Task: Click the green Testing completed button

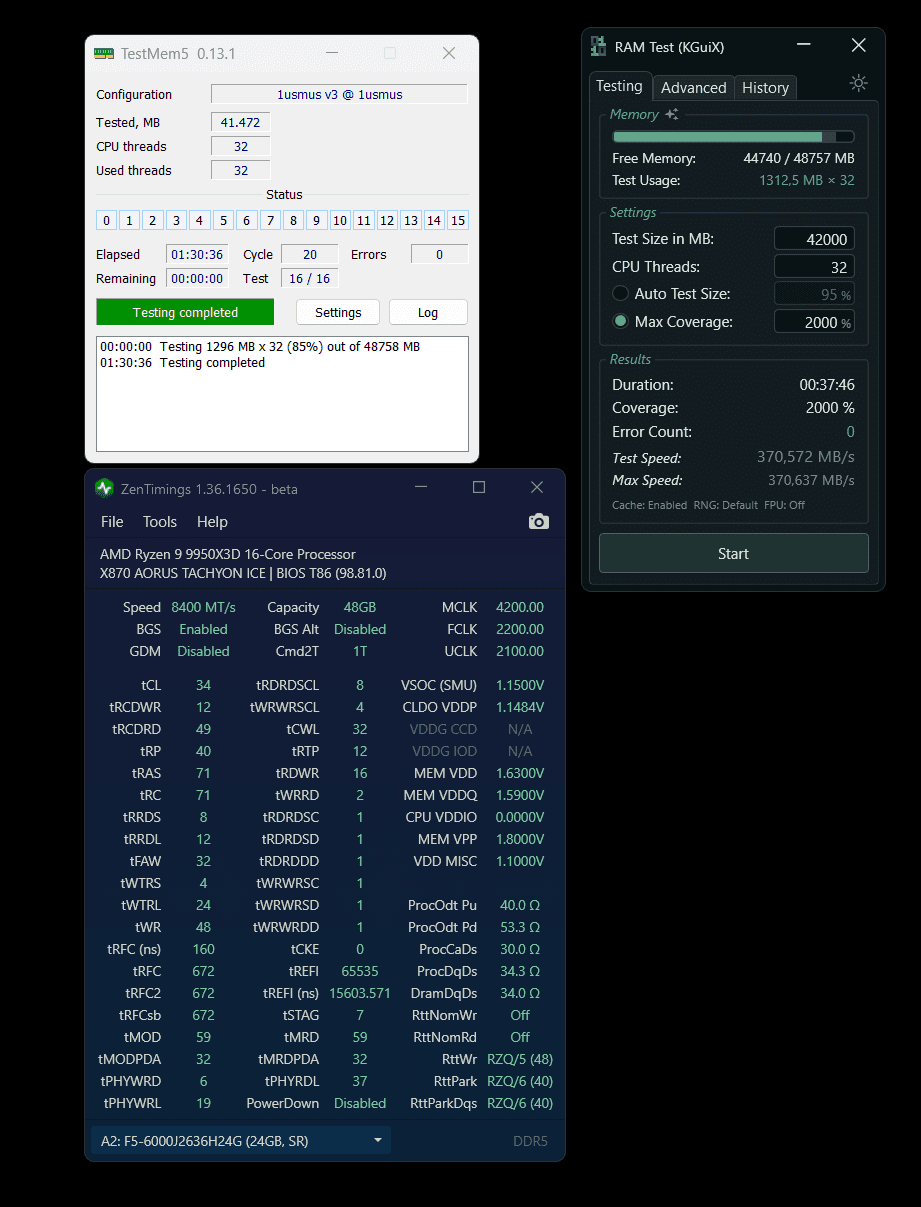Action: pyautogui.click(x=185, y=312)
